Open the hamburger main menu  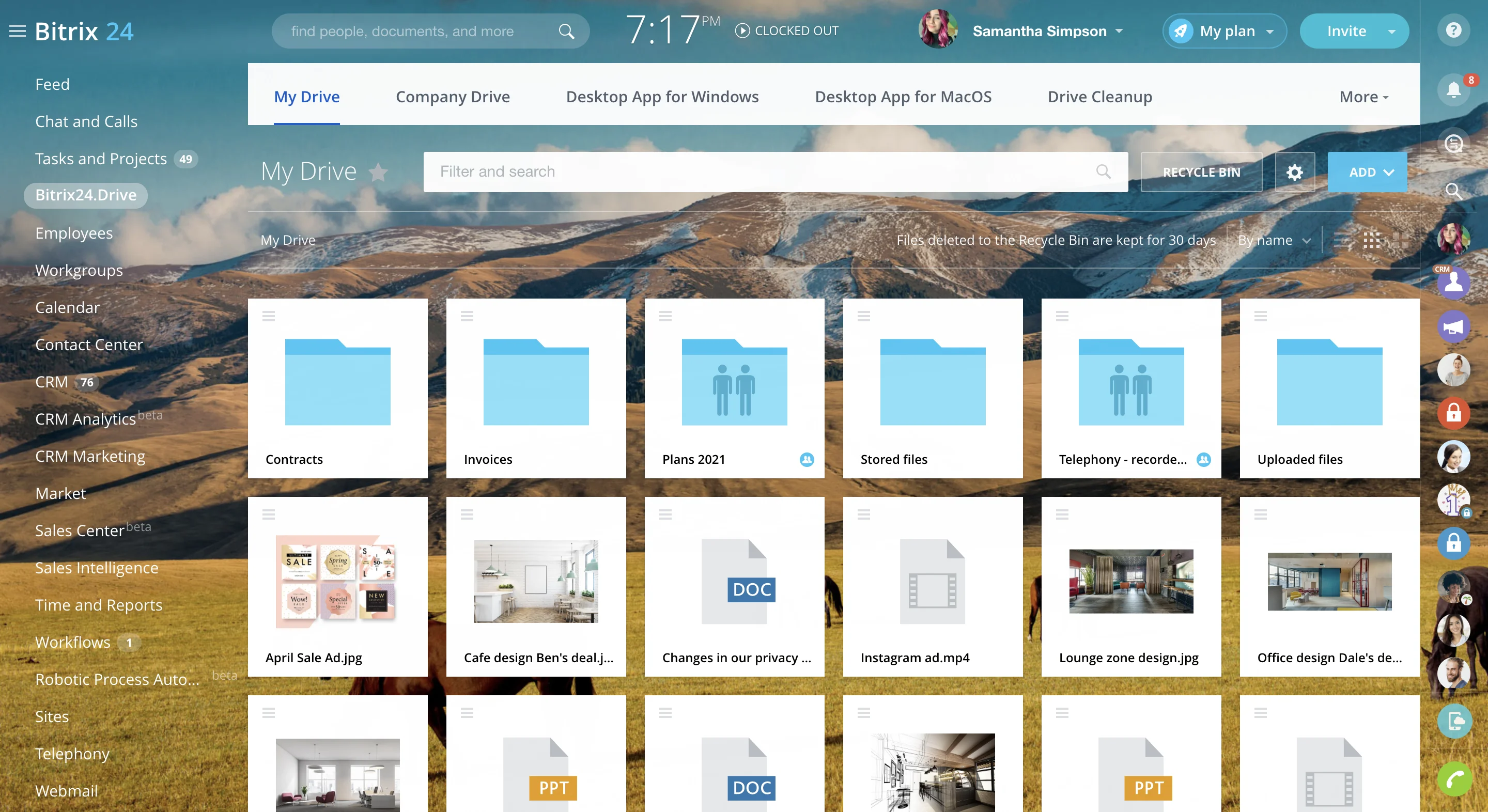point(18,31)
